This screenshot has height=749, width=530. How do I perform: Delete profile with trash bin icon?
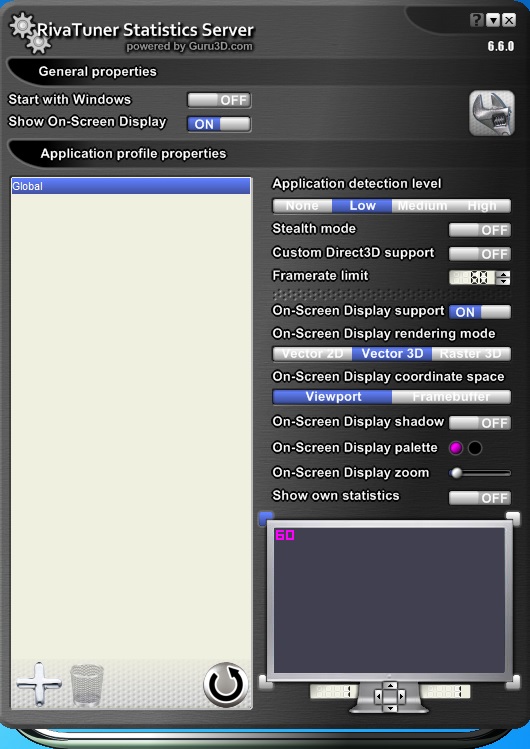click(87, 685)
